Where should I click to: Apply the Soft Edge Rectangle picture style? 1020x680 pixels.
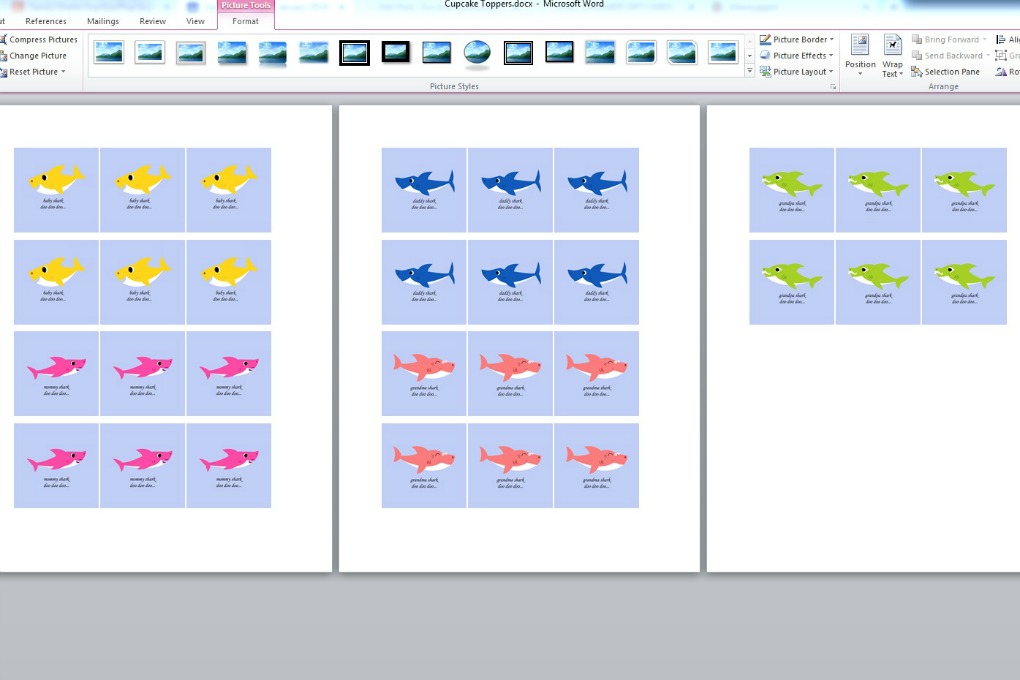pyautogui.click(x=314, y=53)
